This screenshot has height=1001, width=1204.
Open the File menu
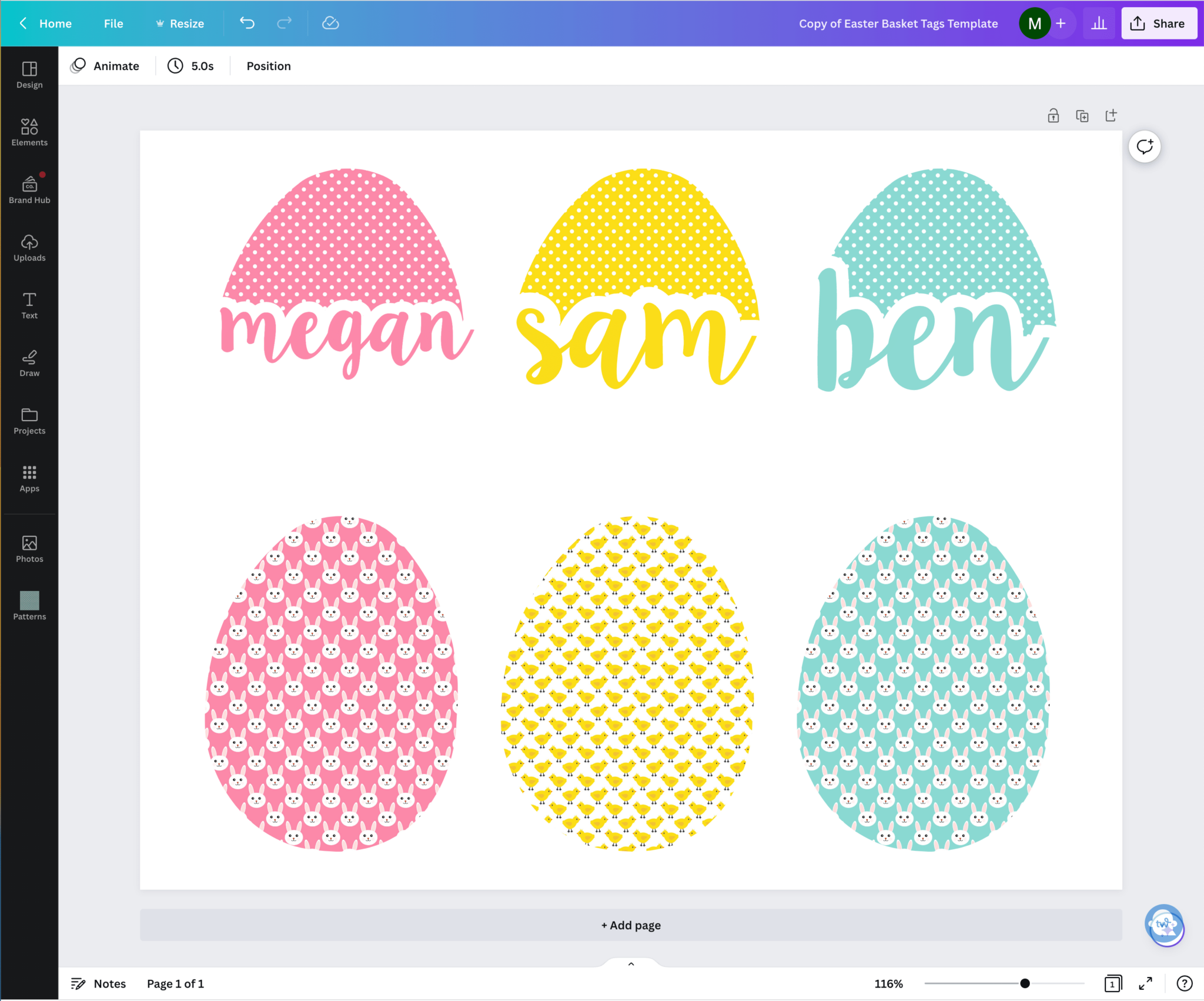point(113,24)
